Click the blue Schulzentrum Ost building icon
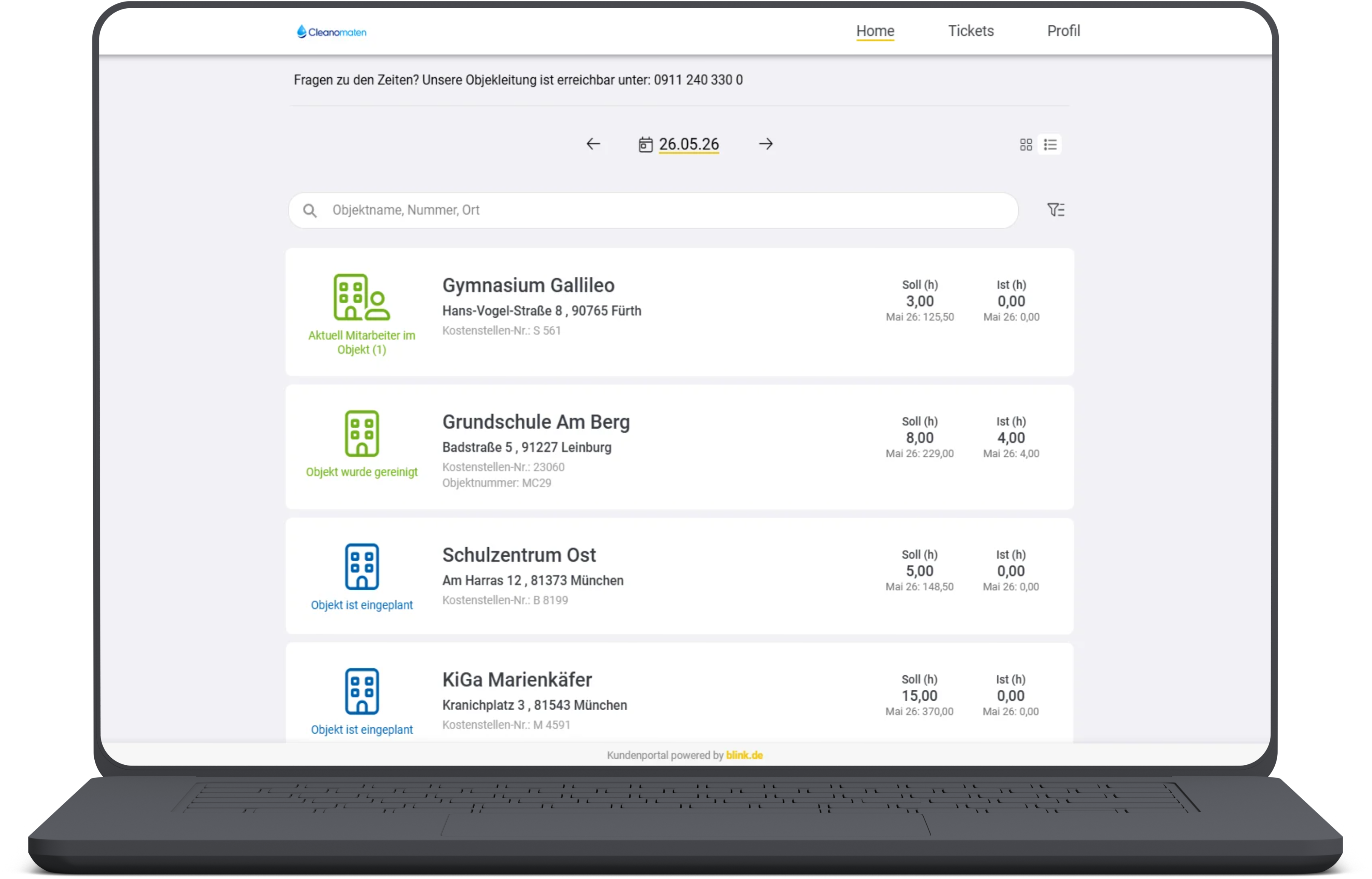Viewport: 1372px width, 879px height. [362, 567]
